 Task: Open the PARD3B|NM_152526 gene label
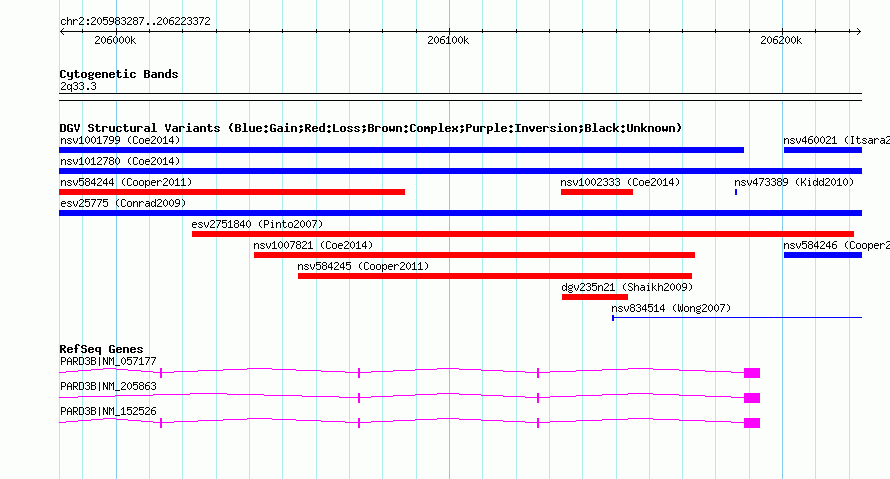[x=108, y=411]
